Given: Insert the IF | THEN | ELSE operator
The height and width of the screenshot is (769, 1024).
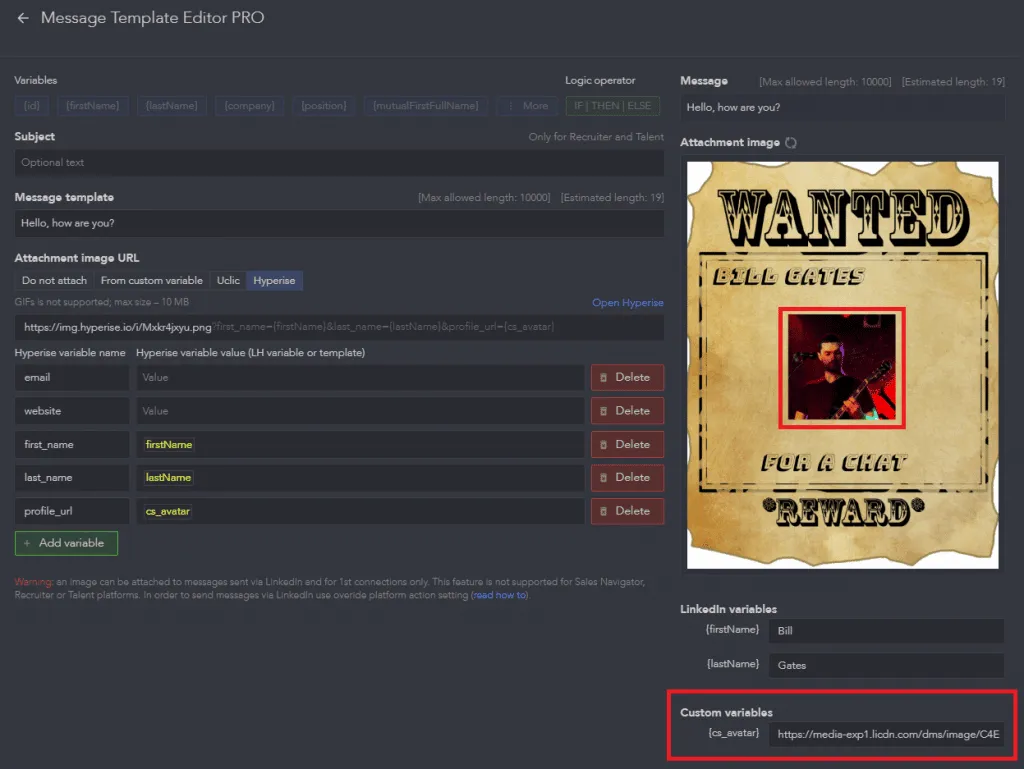Looking at the screenshot, I should tap(613, 106).
